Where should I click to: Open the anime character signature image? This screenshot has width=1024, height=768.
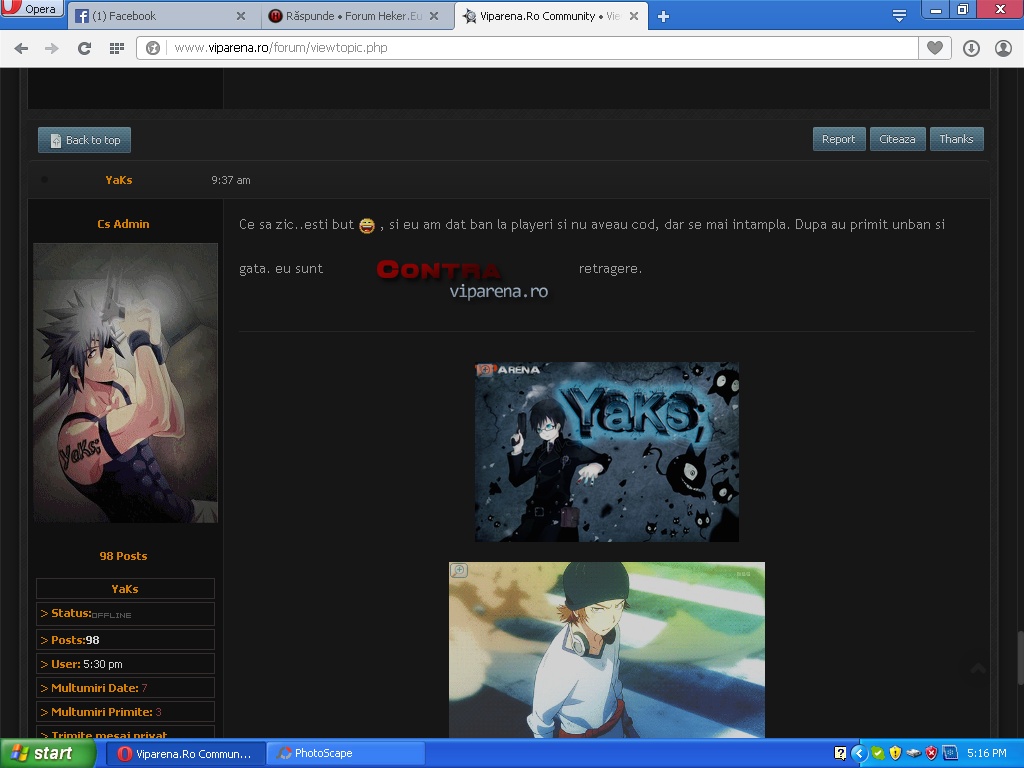click(x=607, y=650)
